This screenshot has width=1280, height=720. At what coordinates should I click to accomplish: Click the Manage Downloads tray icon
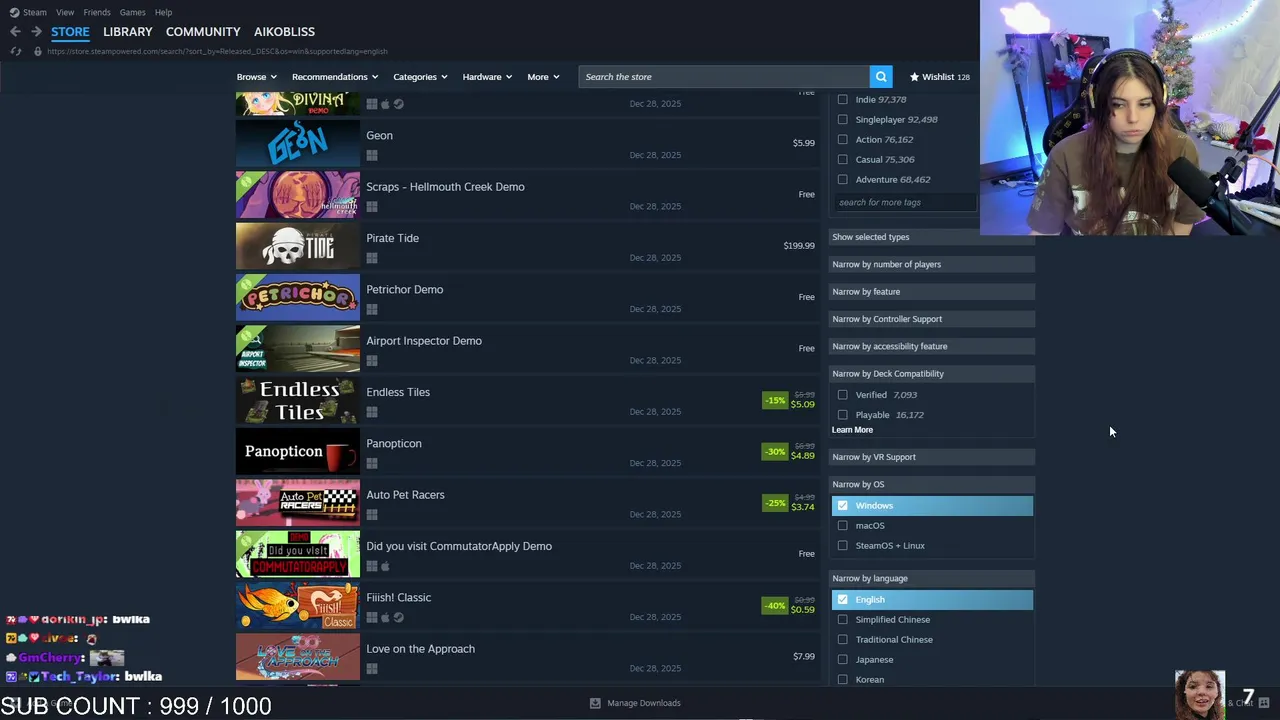click(x=595, y=703)
